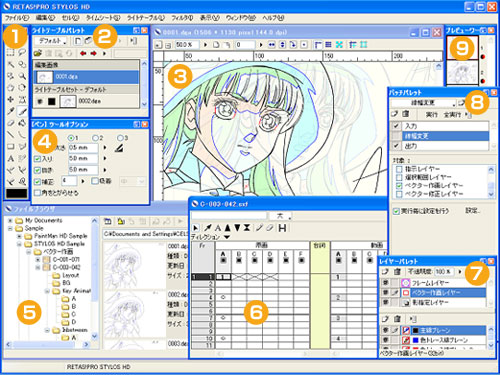Image resolution: width=500 pixels, height=375 pixels.
Task: Collapse the Sample folder node
Action: 10,228
